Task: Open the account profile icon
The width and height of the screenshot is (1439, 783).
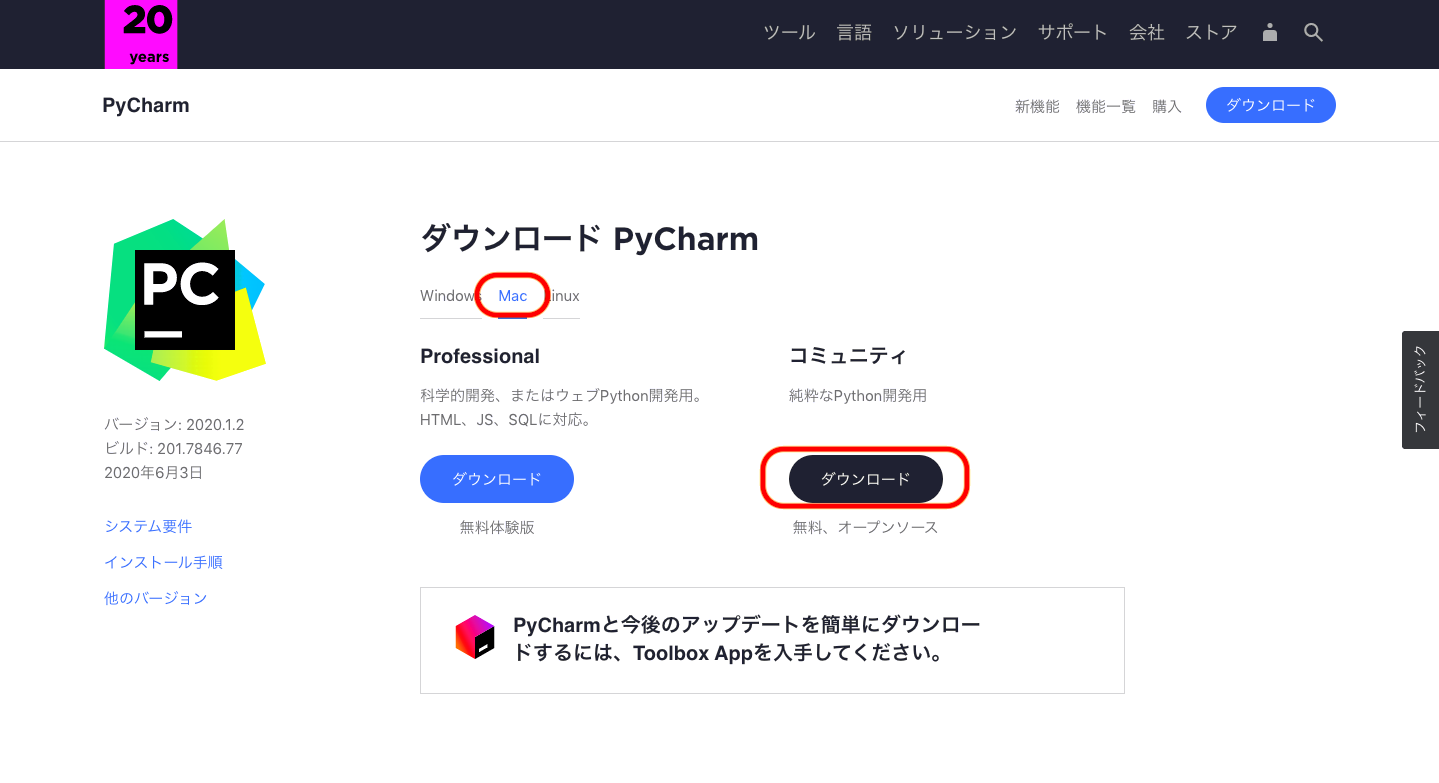Action: [1270, 32]
